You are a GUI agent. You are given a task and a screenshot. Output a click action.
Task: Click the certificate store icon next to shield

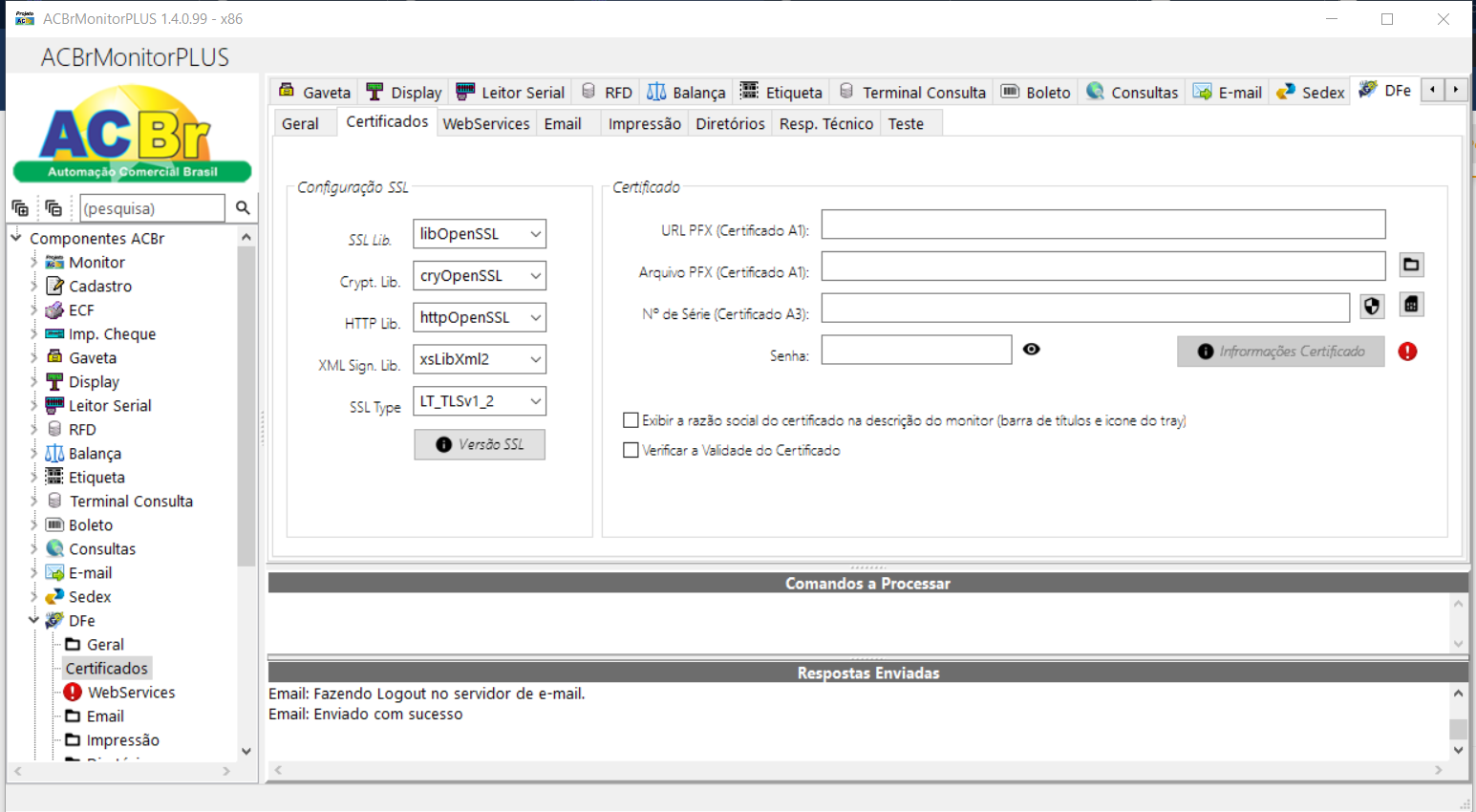pyautogui.click(x=1411, y=305)
